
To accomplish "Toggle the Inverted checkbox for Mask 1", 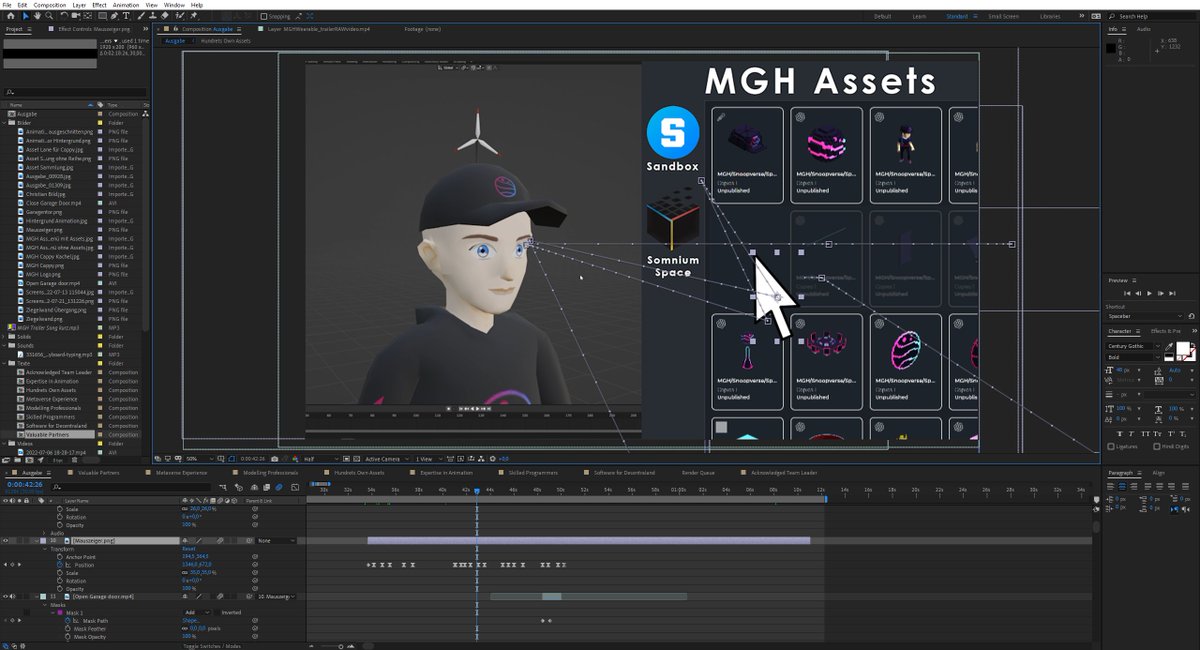I will pos(217,612).
